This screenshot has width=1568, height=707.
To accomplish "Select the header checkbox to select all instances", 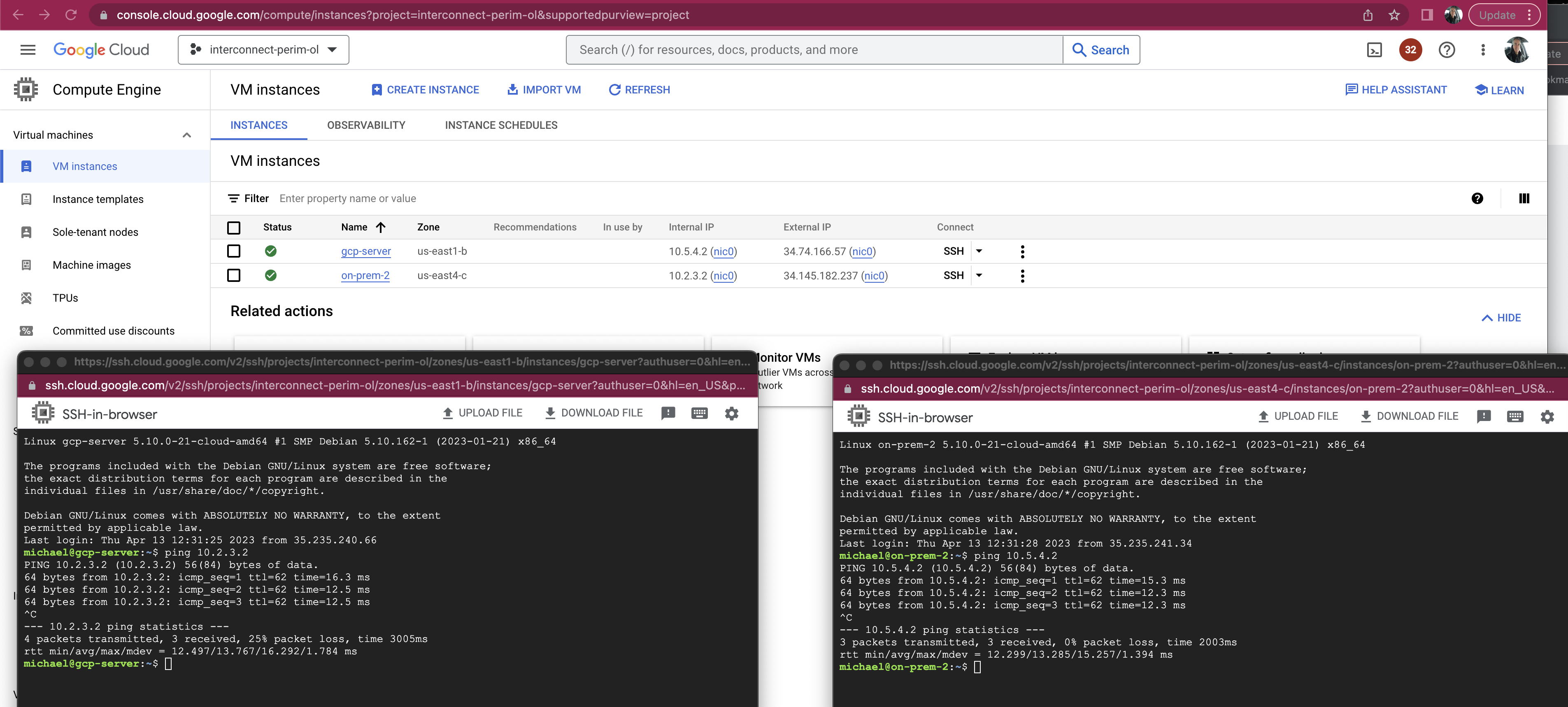I will pyautogui.click(x=234, y=228).
